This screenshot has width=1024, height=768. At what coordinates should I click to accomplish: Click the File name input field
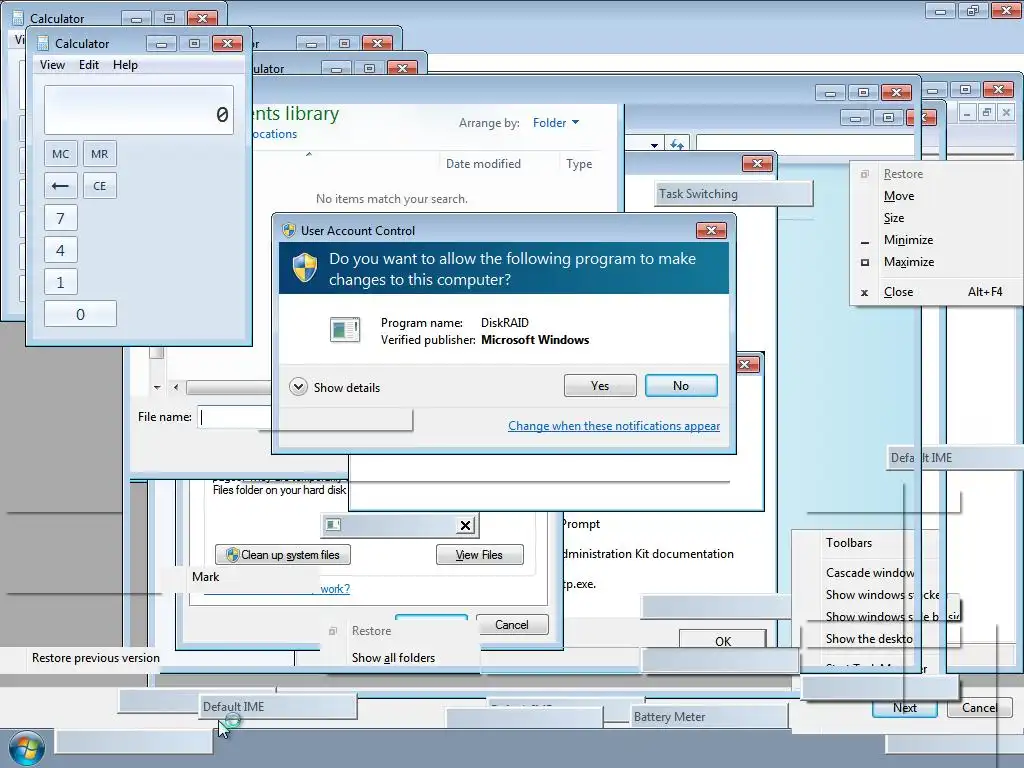(235, 417)
